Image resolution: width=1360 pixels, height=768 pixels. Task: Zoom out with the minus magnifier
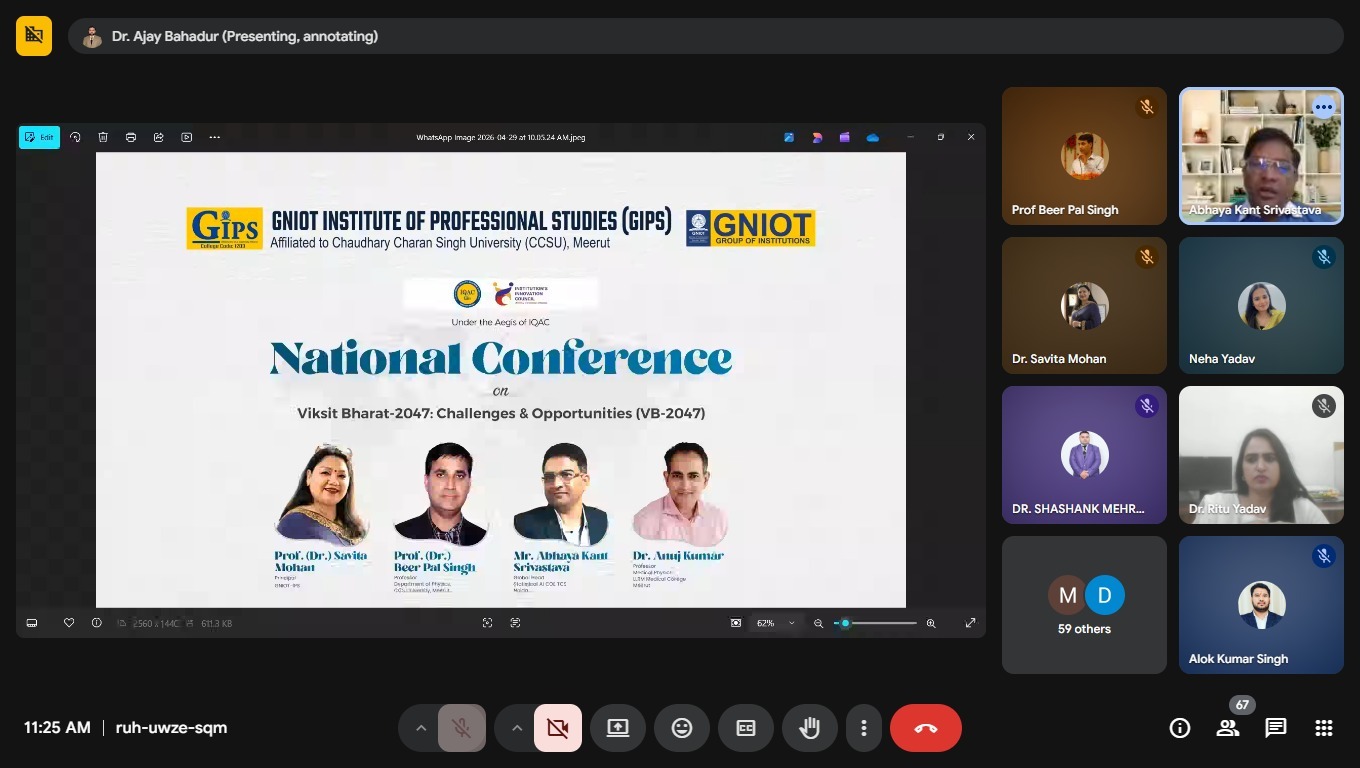click(818, 623)
